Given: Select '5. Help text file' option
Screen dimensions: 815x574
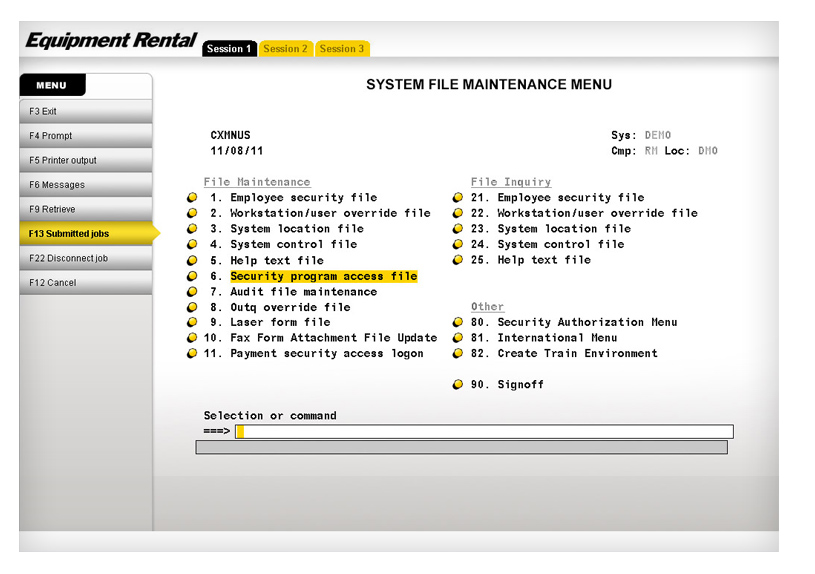Looking at the screenshot, I should [x=267, y=260].
